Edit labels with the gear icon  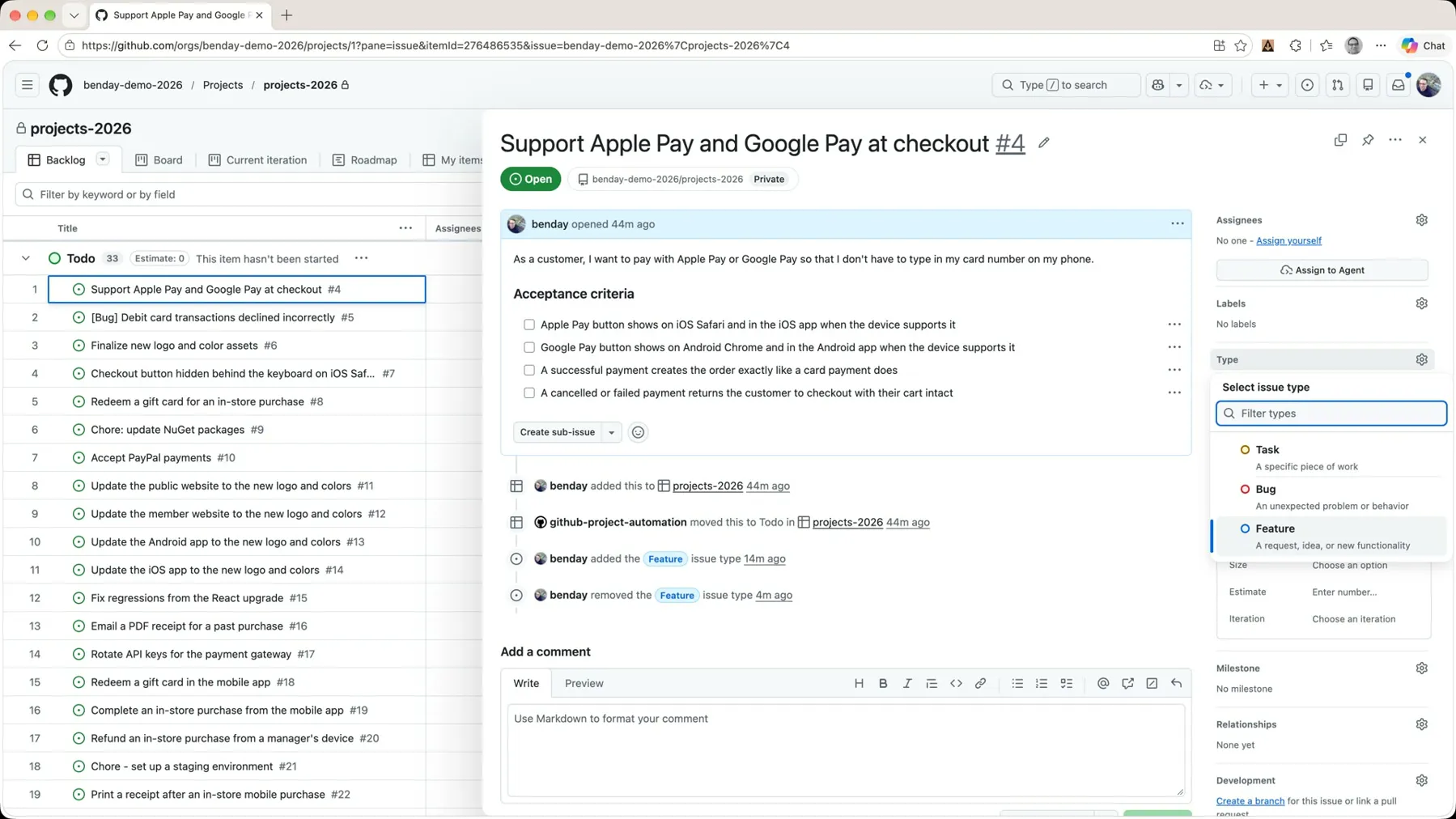[x=1421, y=303]
